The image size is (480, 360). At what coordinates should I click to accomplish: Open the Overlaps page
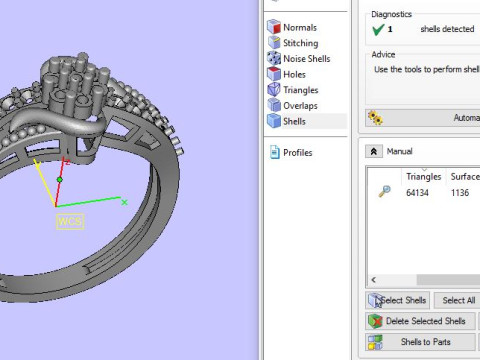300,106
